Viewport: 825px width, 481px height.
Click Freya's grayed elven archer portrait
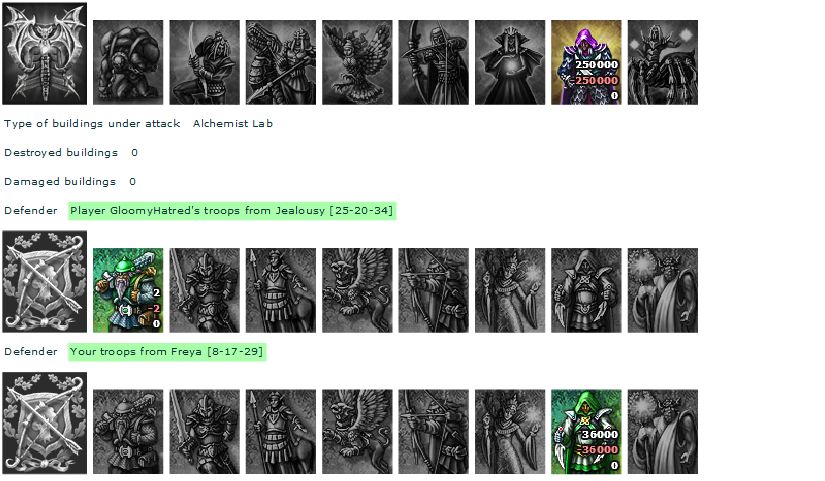[x=434, y=432]
